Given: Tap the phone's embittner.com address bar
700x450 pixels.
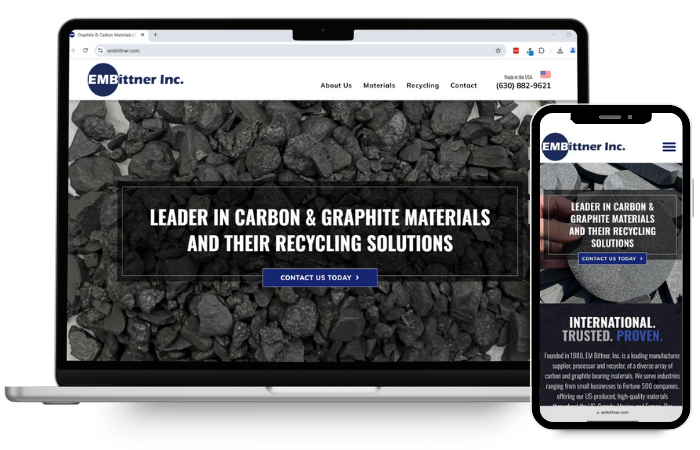Looking at the screenshot, I should pyautogui.click(x=612, y=412).
